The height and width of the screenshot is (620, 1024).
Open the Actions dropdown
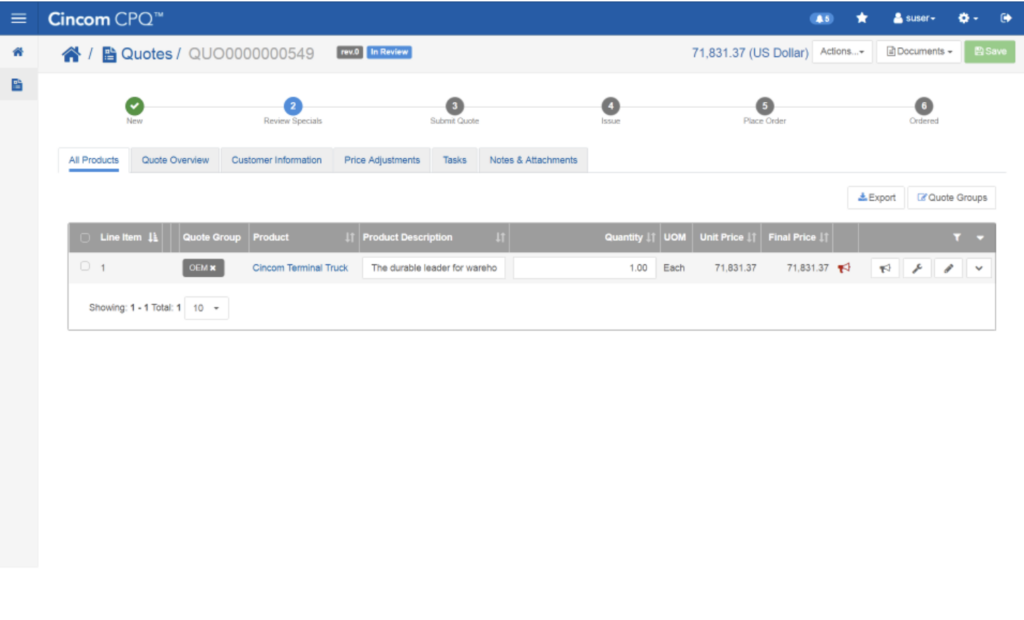(842, 52)
